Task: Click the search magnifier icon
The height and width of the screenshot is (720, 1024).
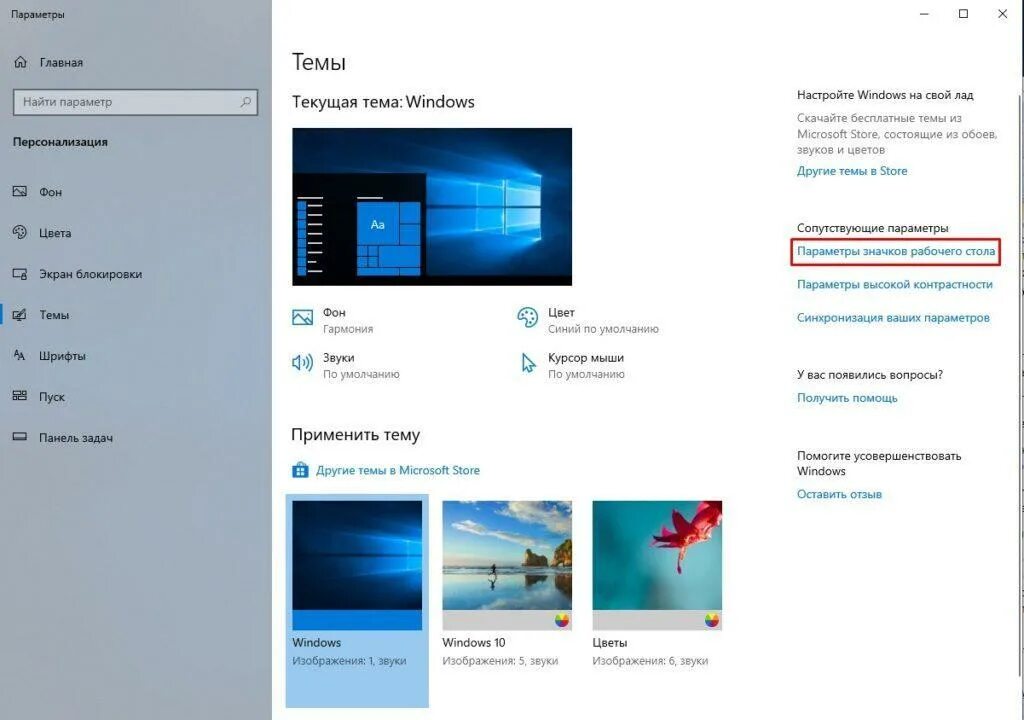Action: [246, 102]
